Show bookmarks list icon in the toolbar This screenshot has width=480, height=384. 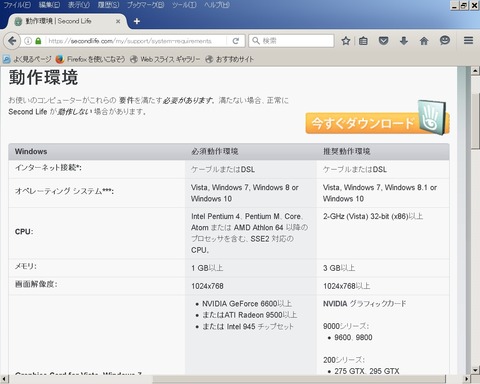(x=363, y=41)
